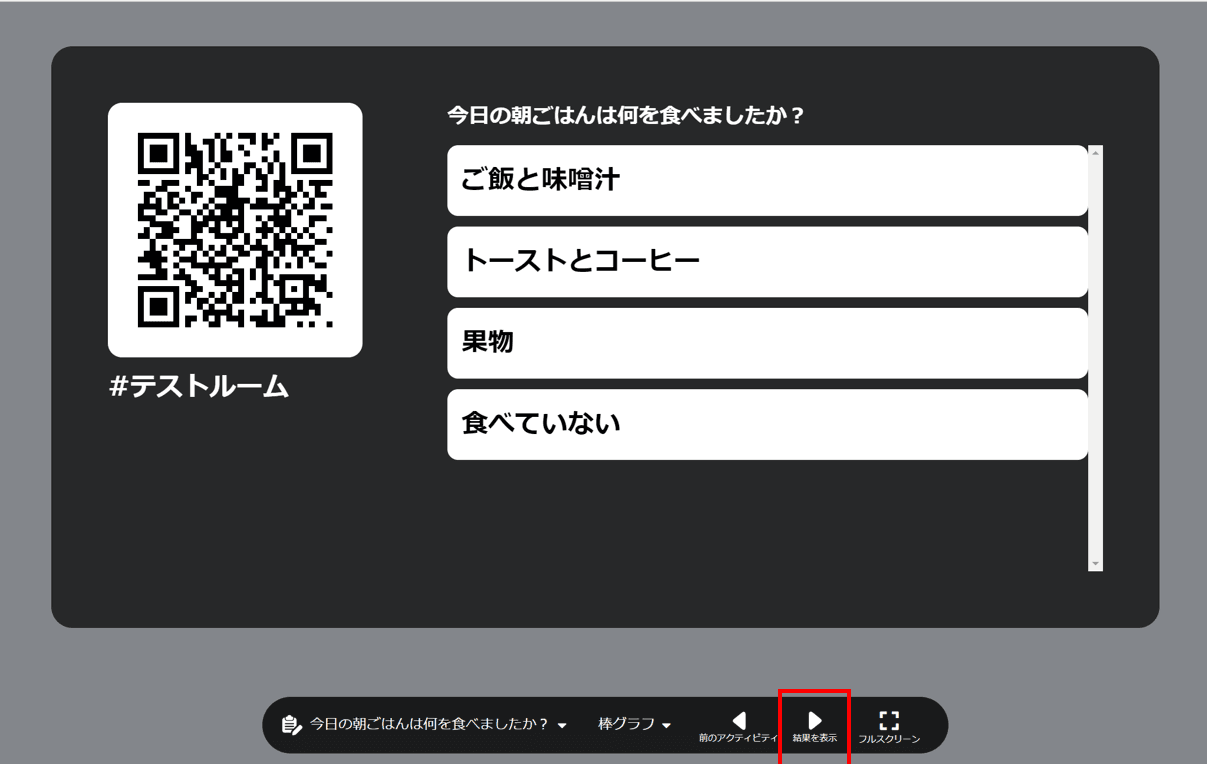Image resolution: width=1207 pixels, height=764 pixels.
Task: Enter フルスクリーン mode
Action: pyautogui.click(x=889, y=726)
